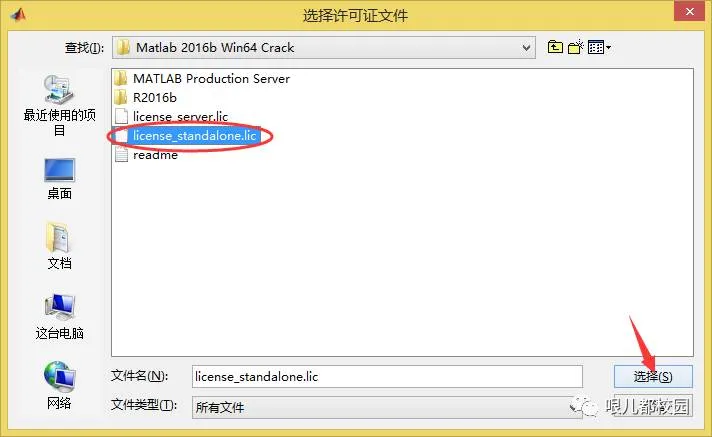The image size is (712, 437).
Task: Go to Desktop (桌面) in the sidebar
Action: tap(59, 179)
